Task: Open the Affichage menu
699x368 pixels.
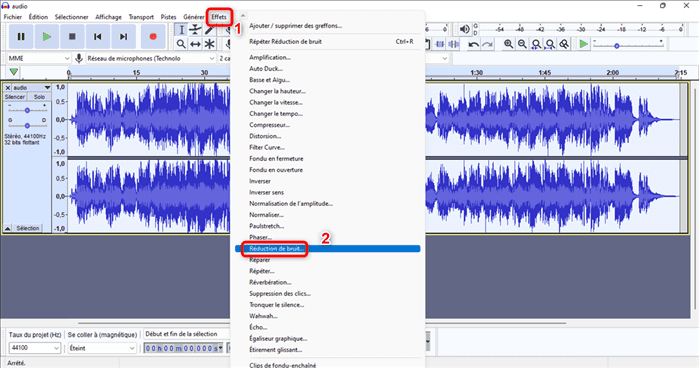Action: 108,17
